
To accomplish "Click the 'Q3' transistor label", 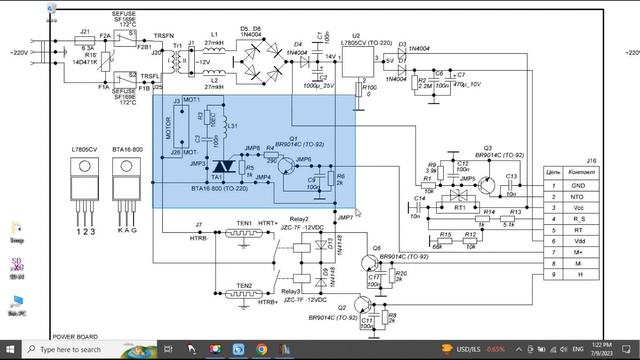I will click(x=487, y=148).
